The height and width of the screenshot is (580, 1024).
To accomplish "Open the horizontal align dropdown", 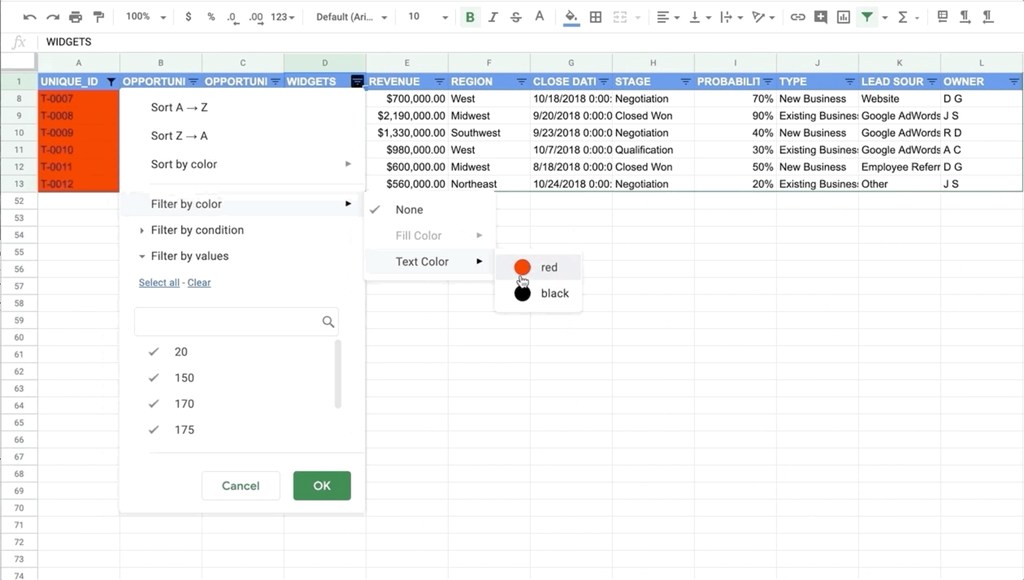I will tap(667, 17).
